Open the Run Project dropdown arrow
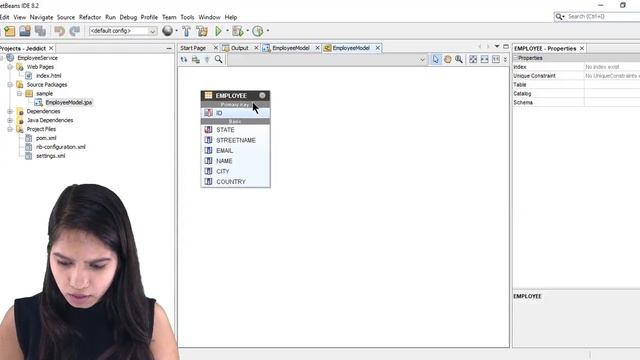The width and height of the screenshot is (640, 360). click(x=227, y=31)
